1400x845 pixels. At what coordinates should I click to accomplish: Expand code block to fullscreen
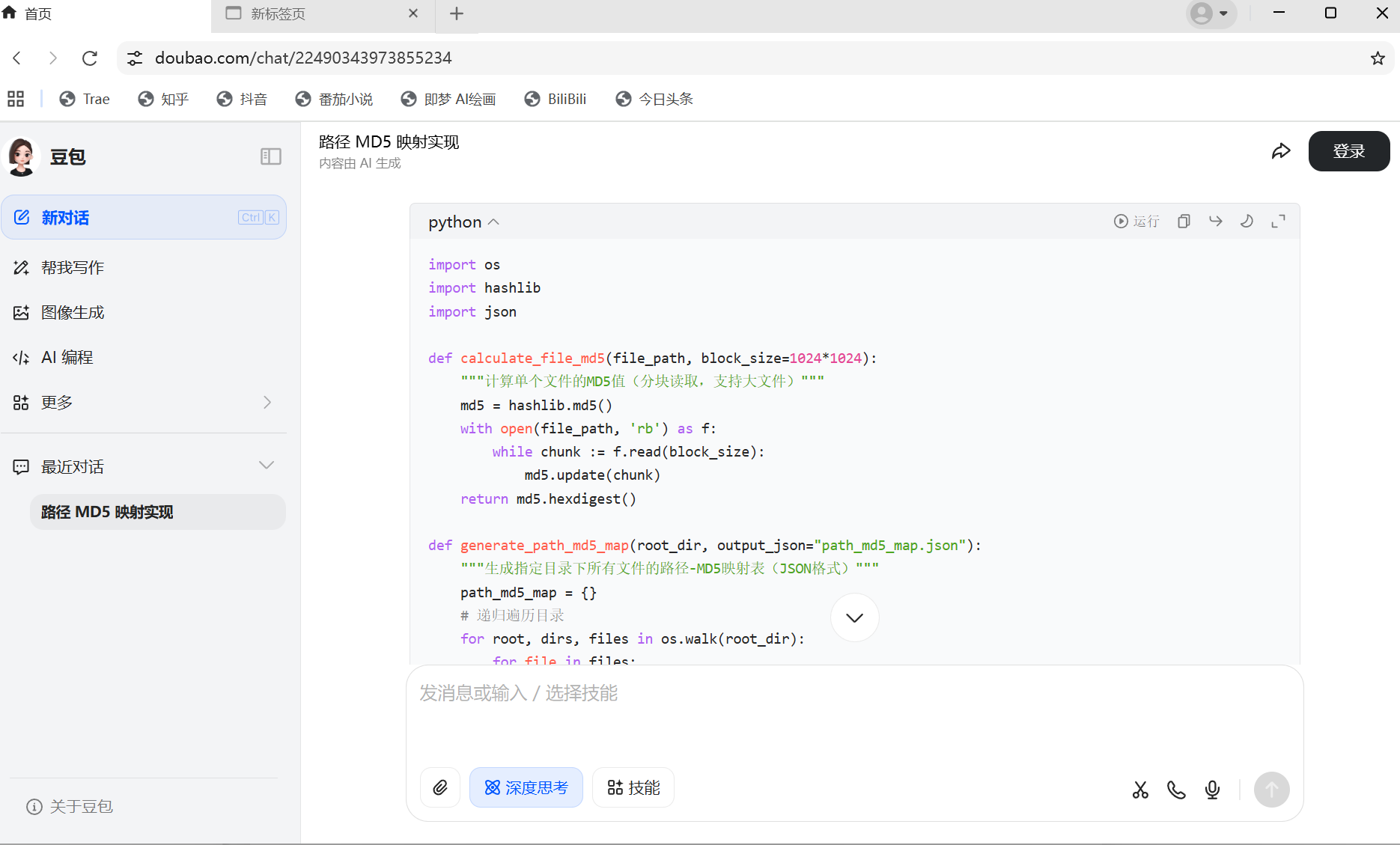(x=1278, y=222)
